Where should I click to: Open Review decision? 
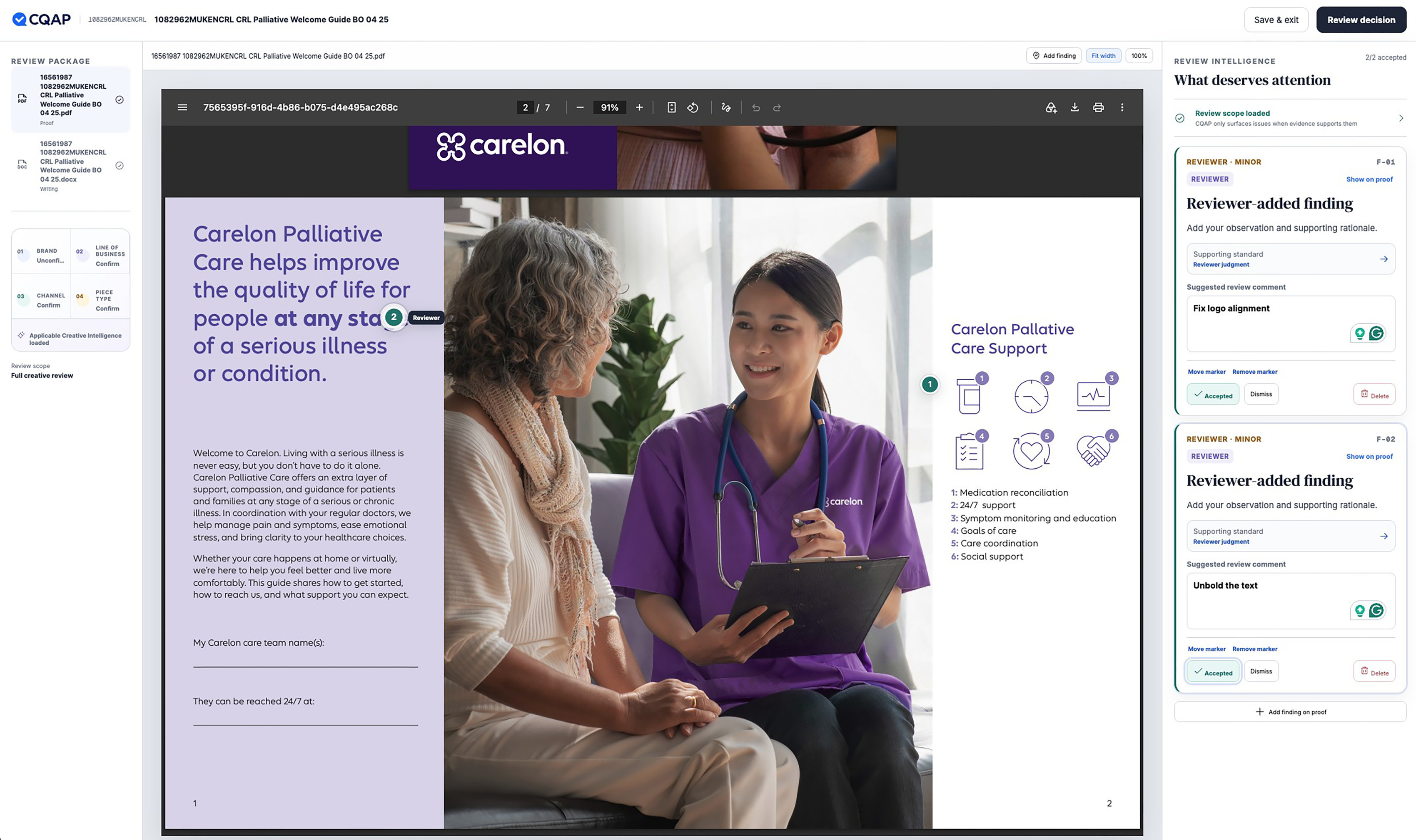tap(1361, 20)
